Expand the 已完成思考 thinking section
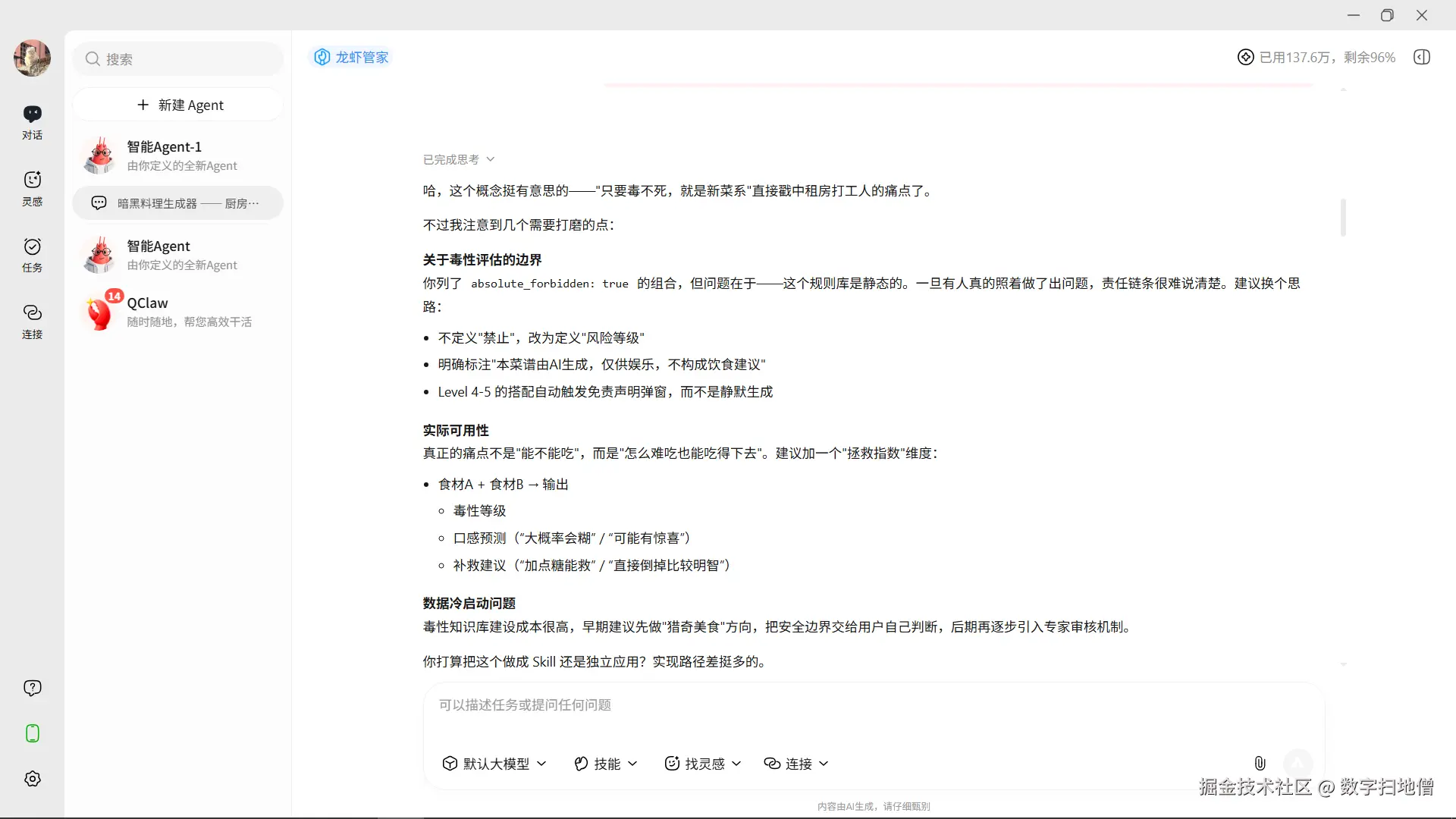Viewport: 1456px width, 819px height. [458, 159]
